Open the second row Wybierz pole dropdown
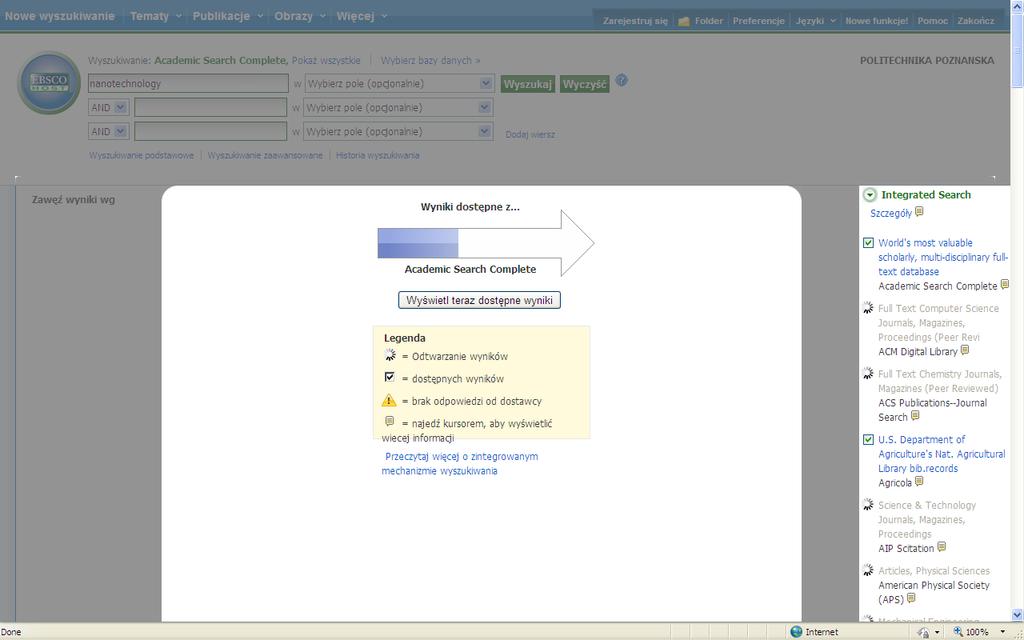 pos(485,107)
